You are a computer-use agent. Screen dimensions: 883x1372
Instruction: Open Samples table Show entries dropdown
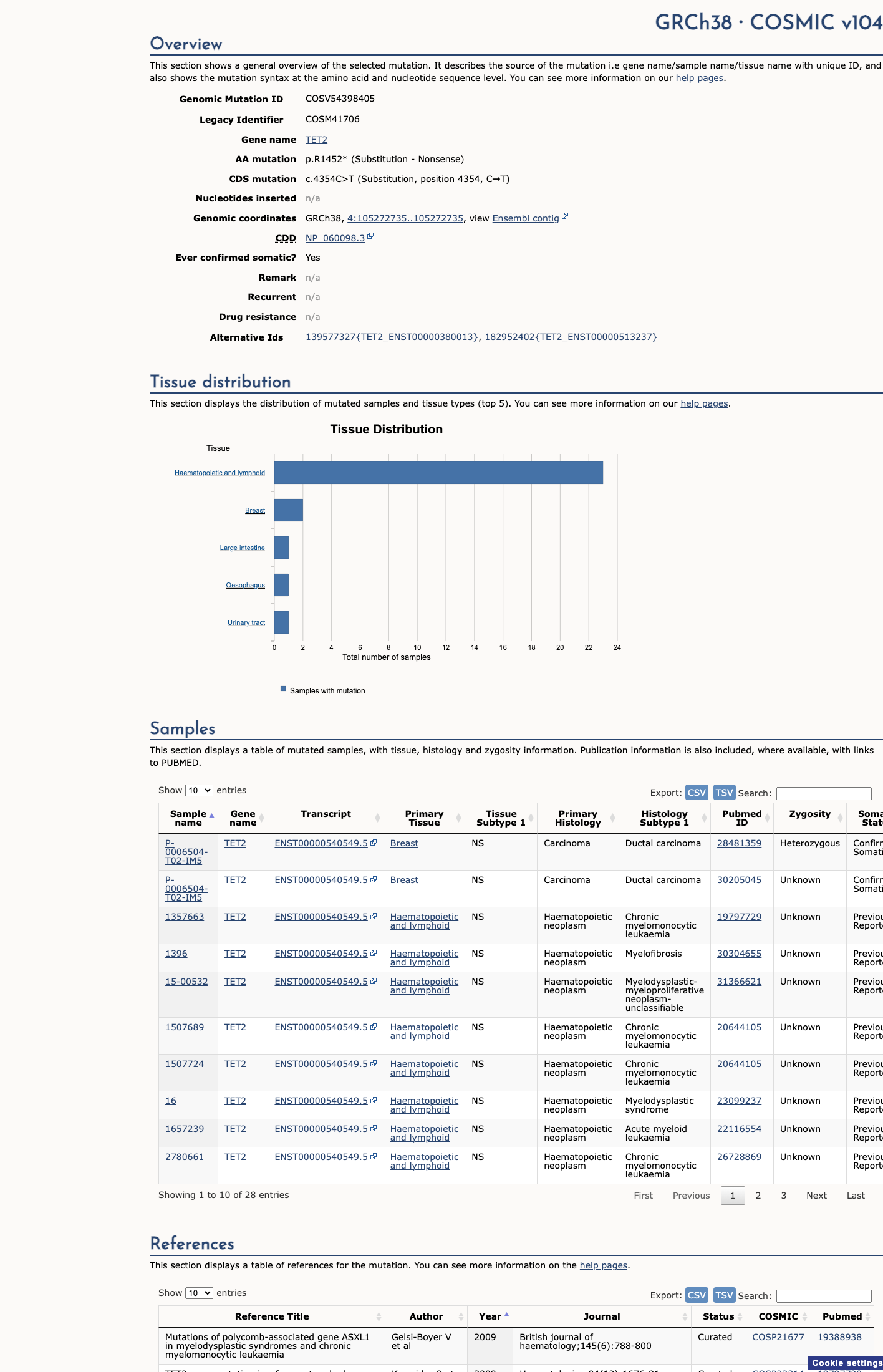[x=199, y=790]
